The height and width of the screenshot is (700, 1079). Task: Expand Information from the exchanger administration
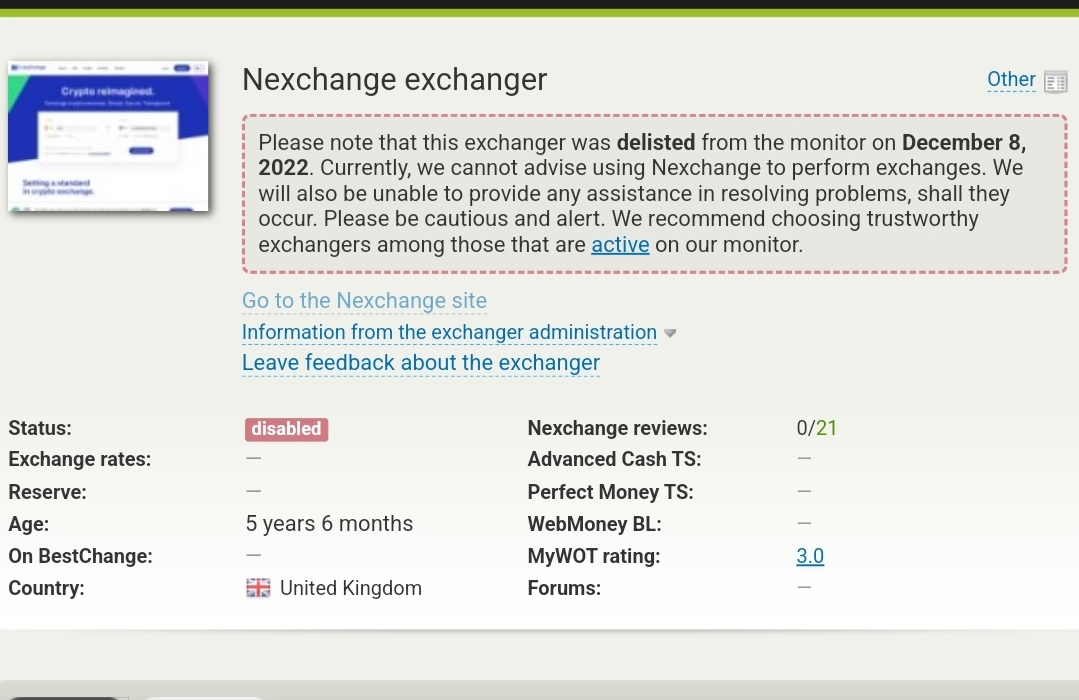click(x=449, y=332)
